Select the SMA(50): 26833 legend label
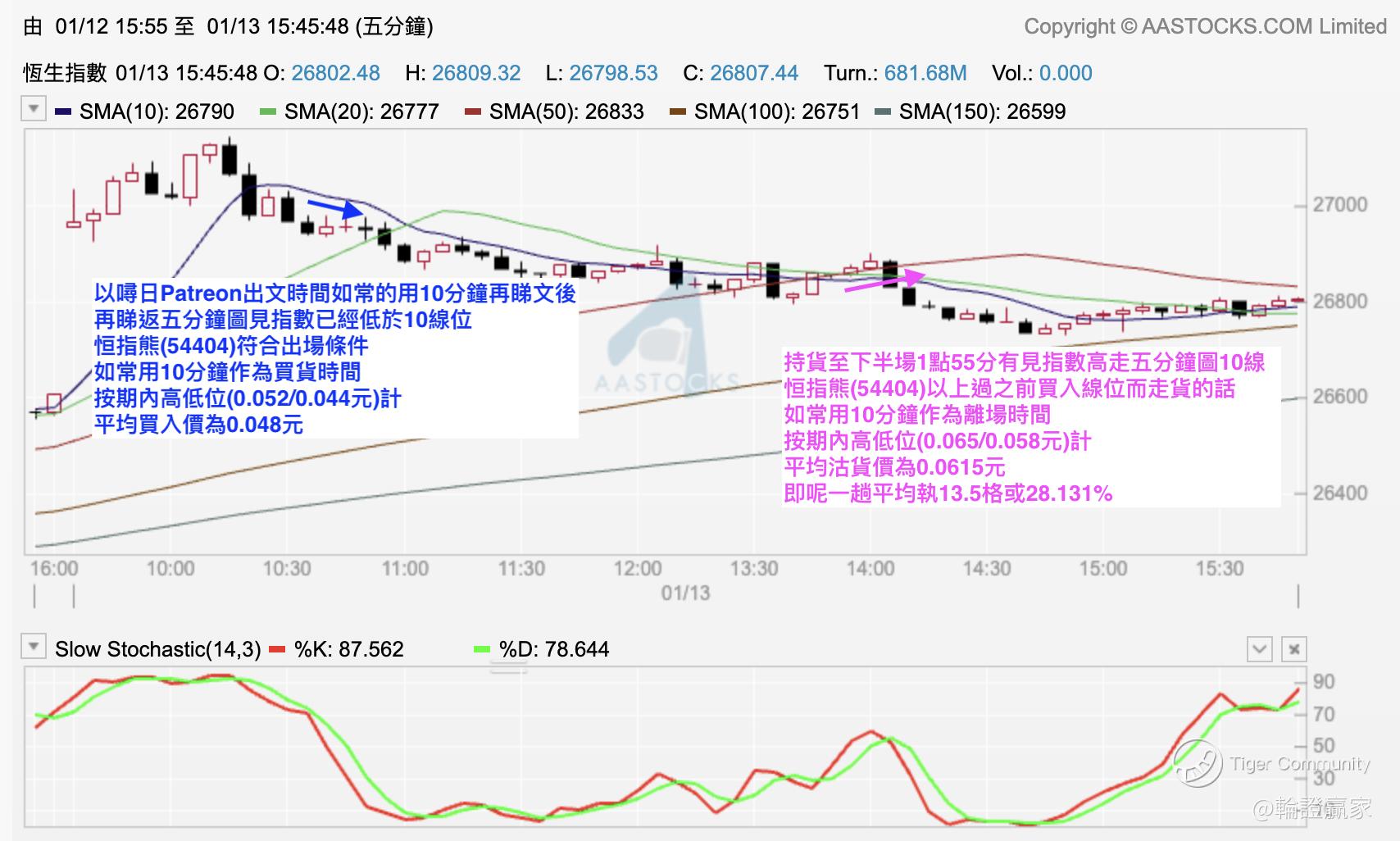The image size is (1400, 841). click(566, 111)
